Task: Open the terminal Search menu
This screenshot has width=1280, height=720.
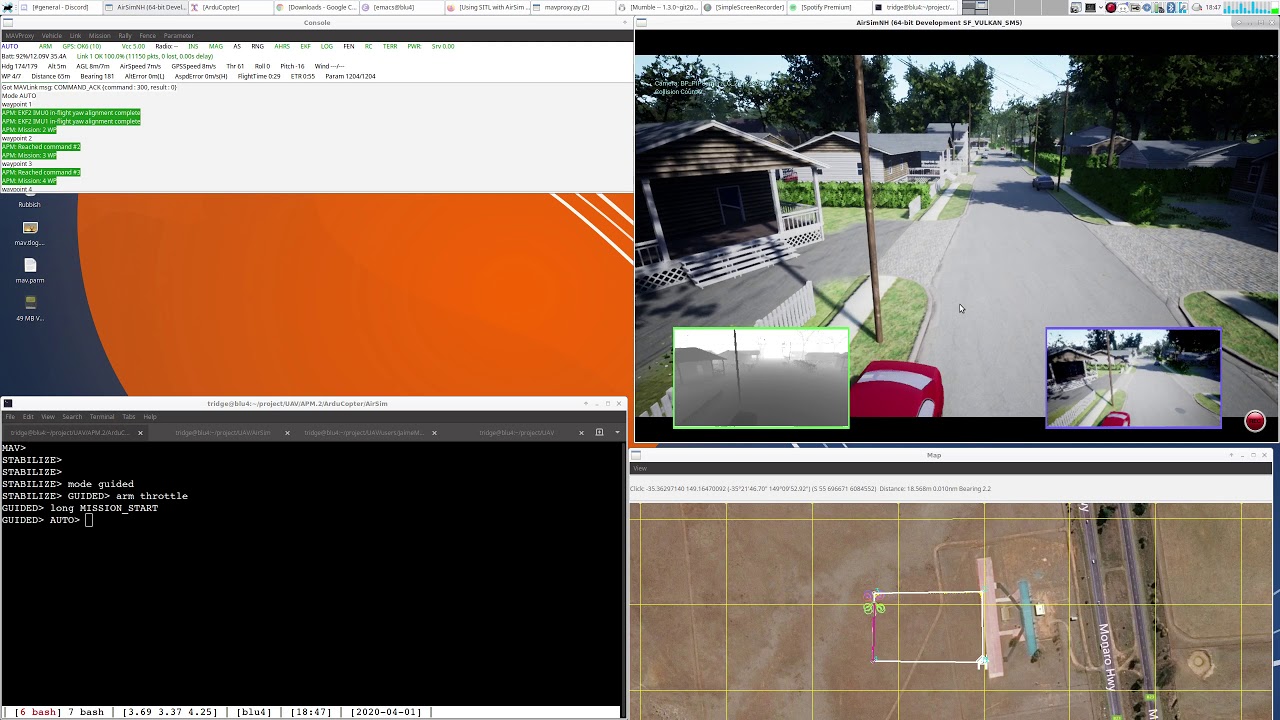Action: tap(72, 417)
